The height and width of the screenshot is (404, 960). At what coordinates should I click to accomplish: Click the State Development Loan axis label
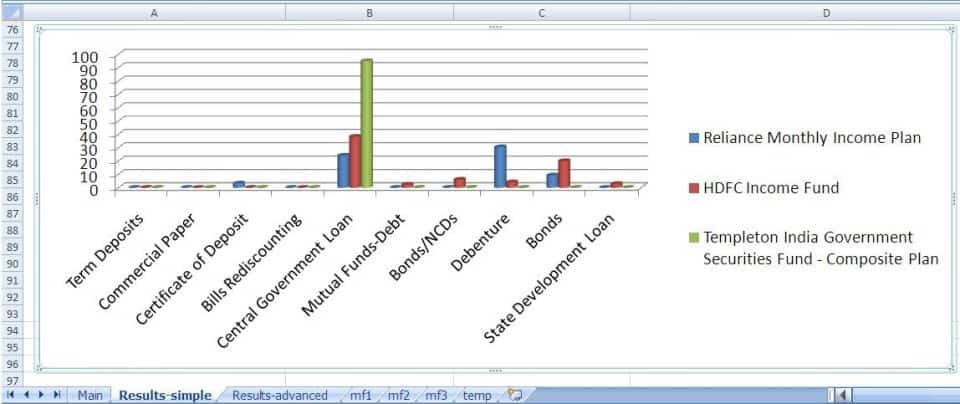click(x=550, y=279)
